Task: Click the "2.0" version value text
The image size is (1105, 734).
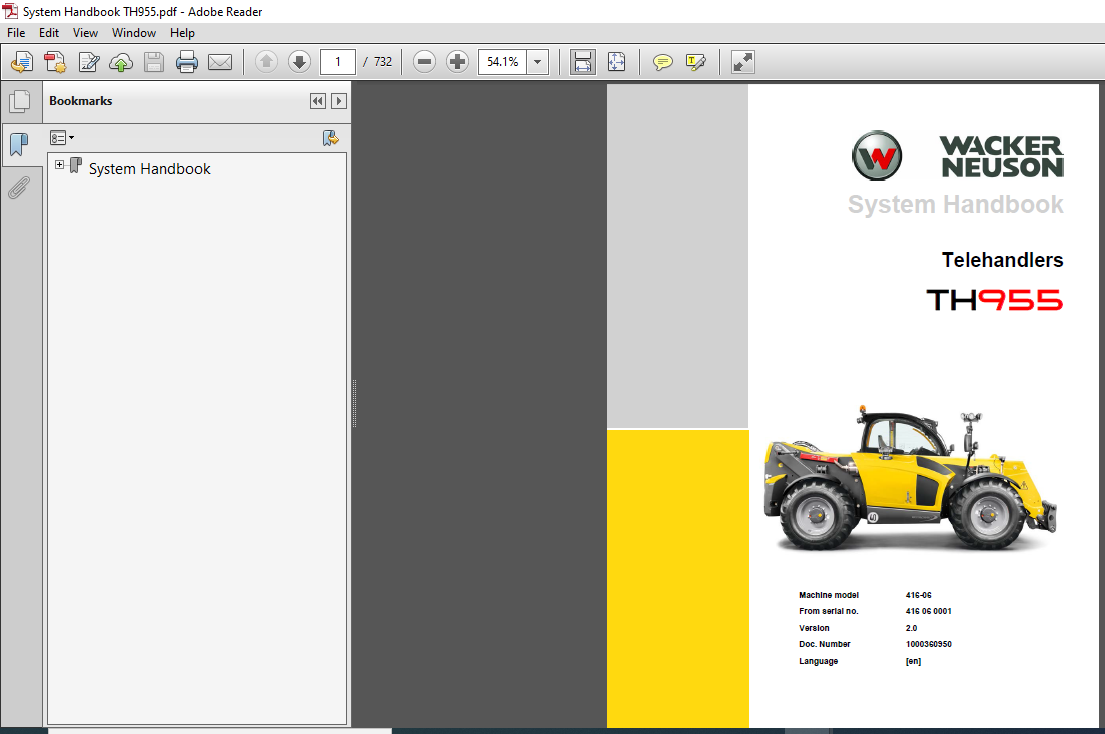Action: 911,628
